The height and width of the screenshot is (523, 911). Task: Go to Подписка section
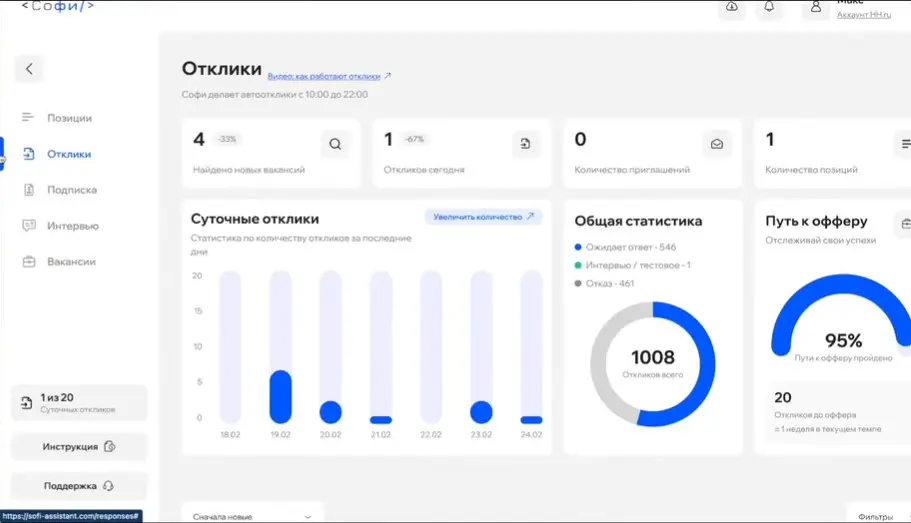[x=71, y=190]
